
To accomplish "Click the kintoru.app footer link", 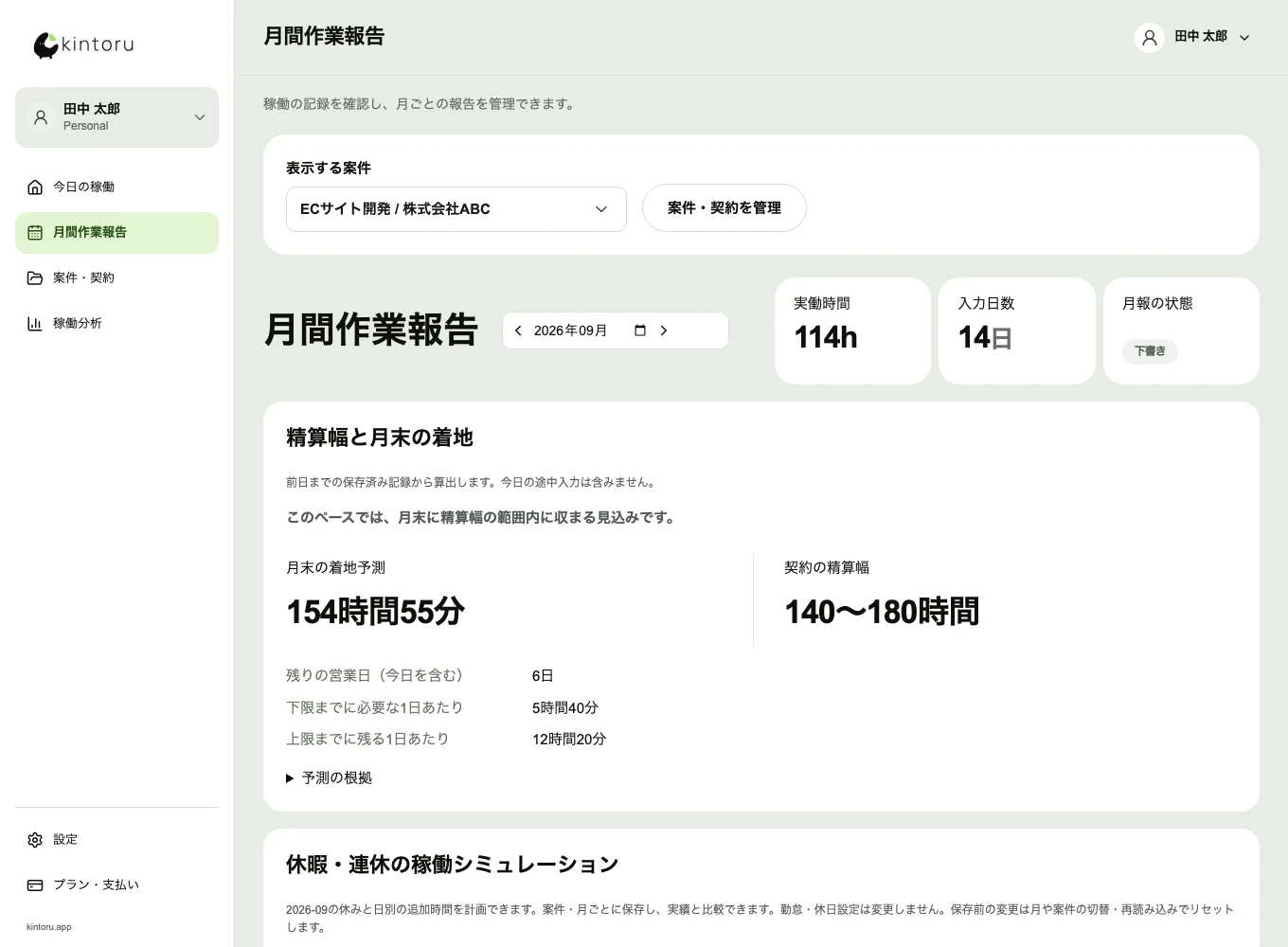I will (x=49, y=927).
